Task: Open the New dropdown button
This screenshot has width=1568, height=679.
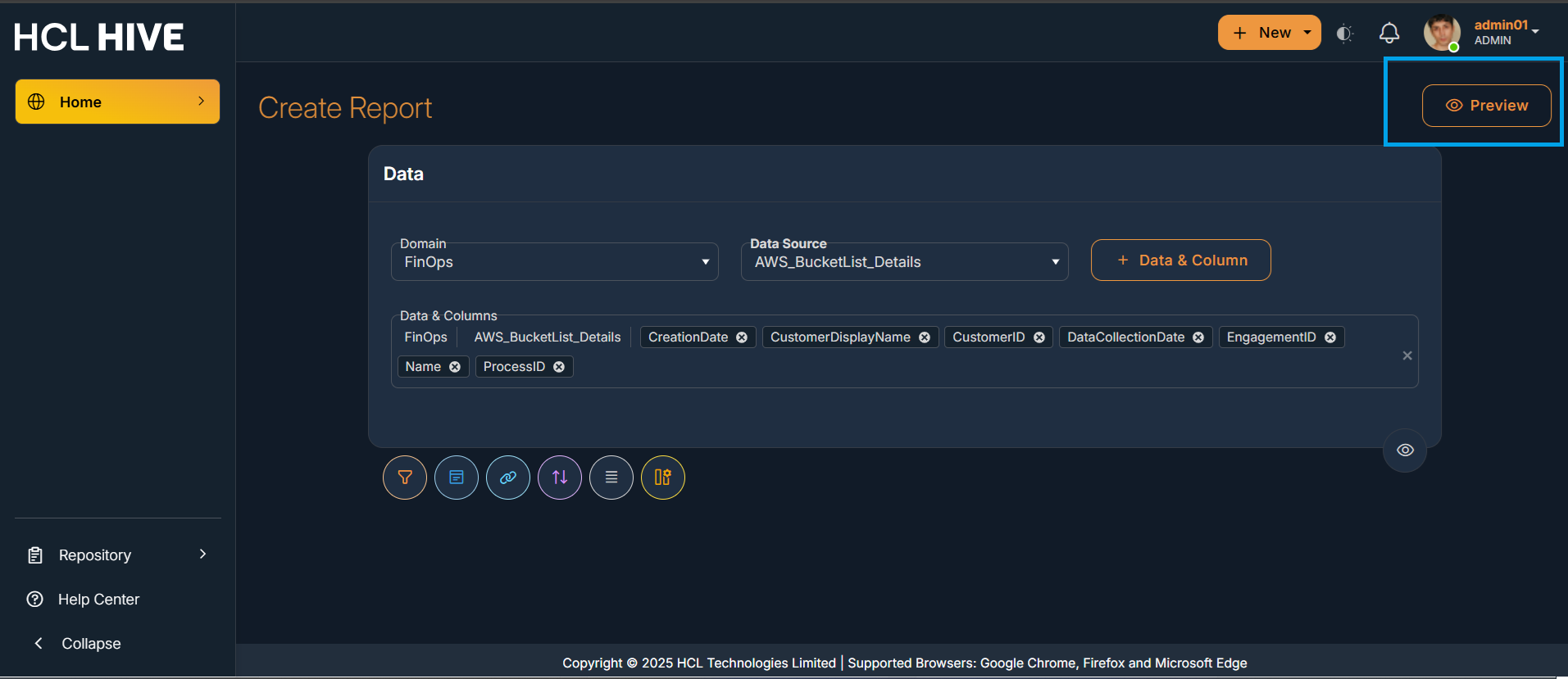Action: tap(1269, 33)
